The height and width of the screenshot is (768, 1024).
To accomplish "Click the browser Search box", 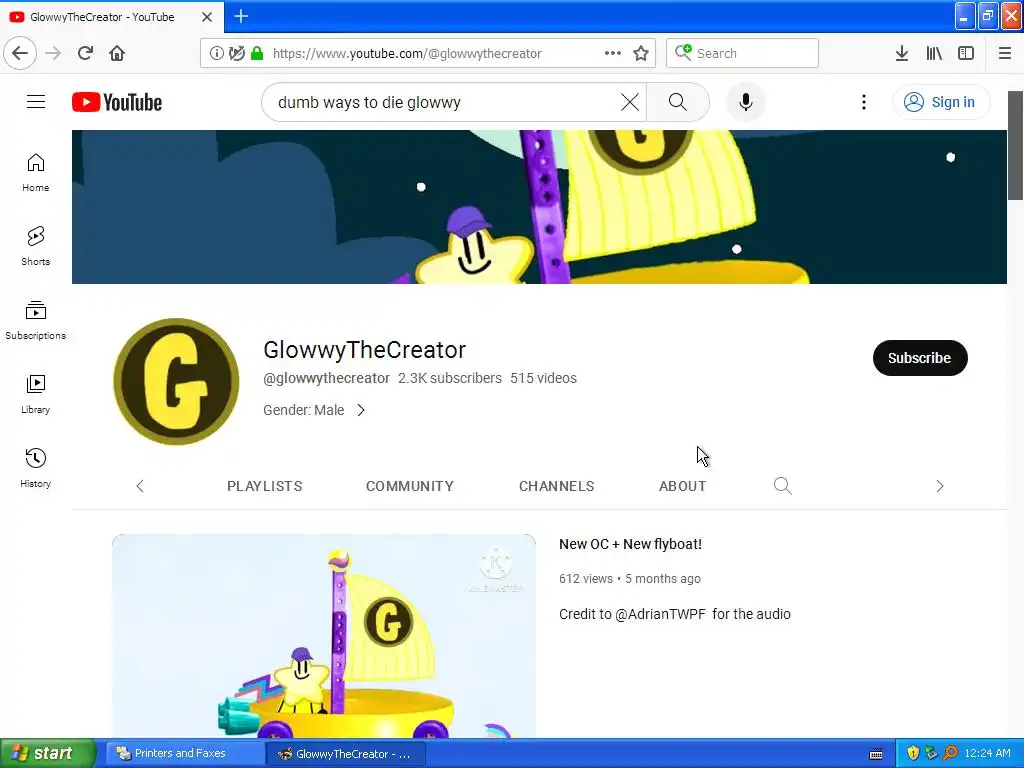I will 743,53.
